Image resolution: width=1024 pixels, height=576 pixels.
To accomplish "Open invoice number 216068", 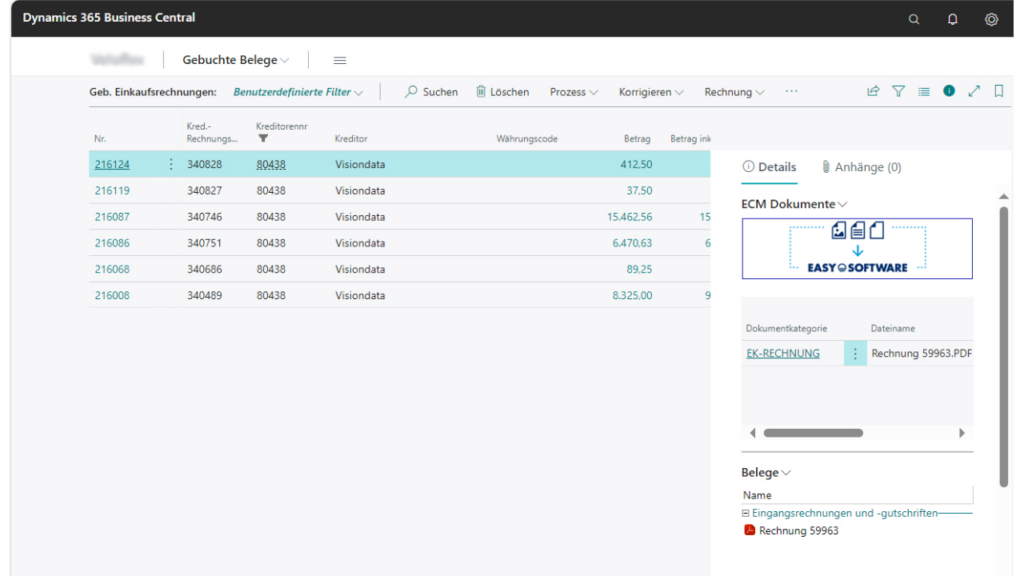I will click(112, 269).
